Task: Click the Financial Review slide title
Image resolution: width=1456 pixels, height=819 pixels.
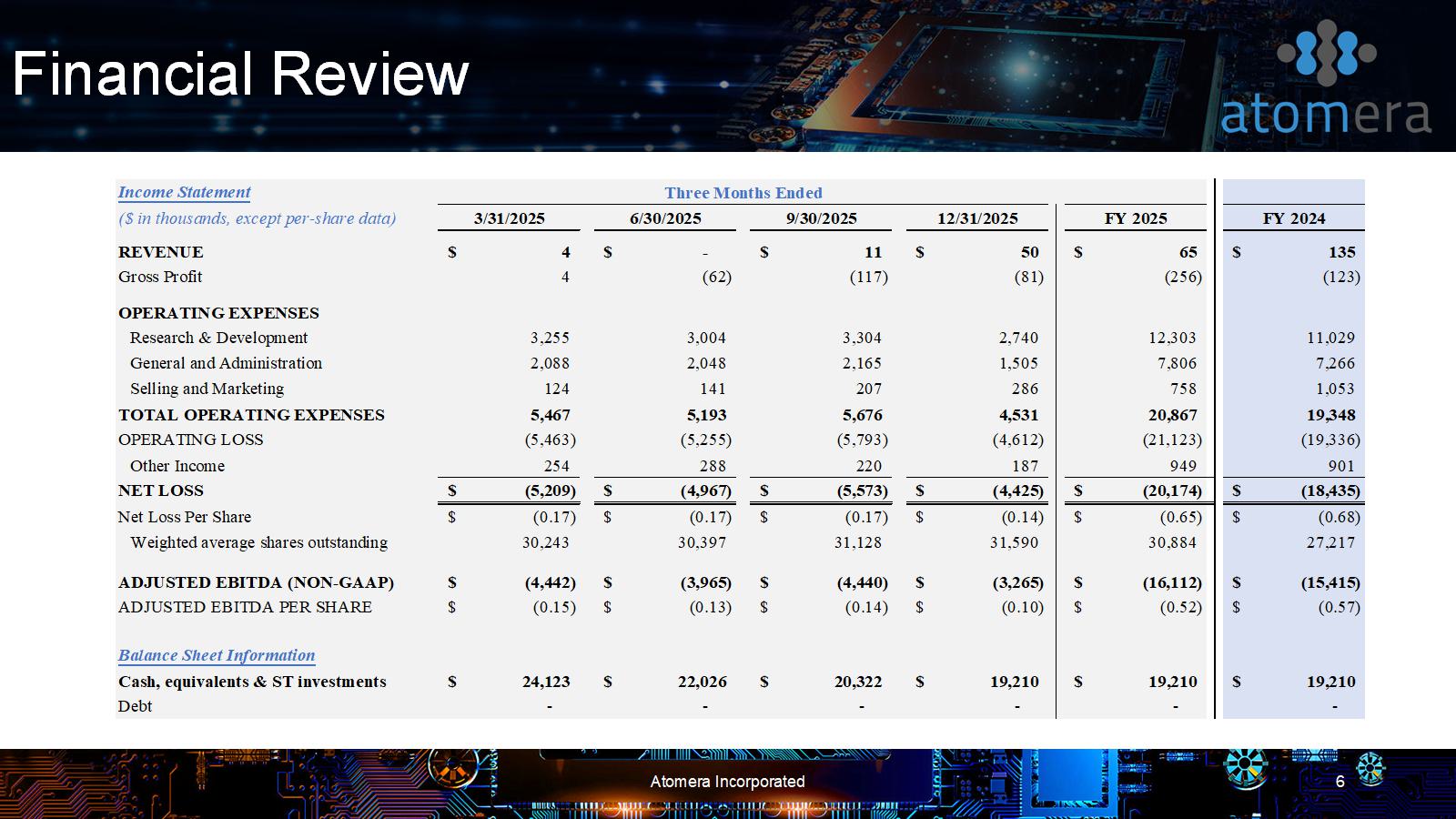Action: pyautogui.click(x=240, y=74)
